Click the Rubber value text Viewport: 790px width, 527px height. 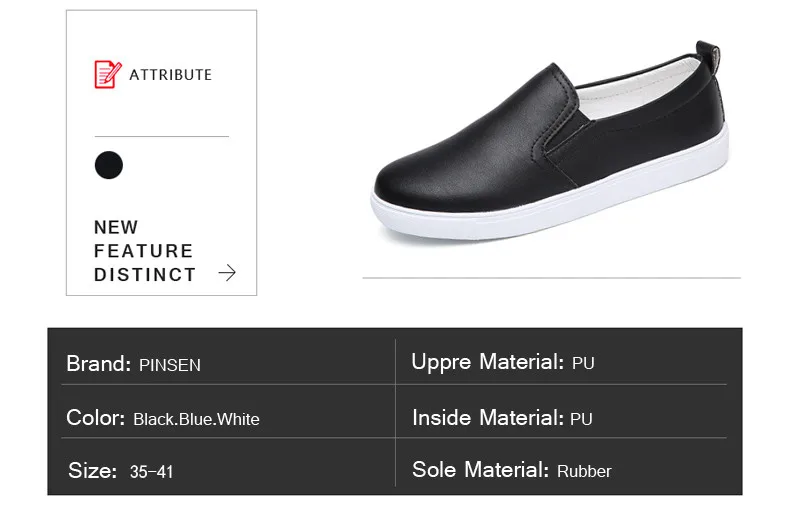point(584,471)
